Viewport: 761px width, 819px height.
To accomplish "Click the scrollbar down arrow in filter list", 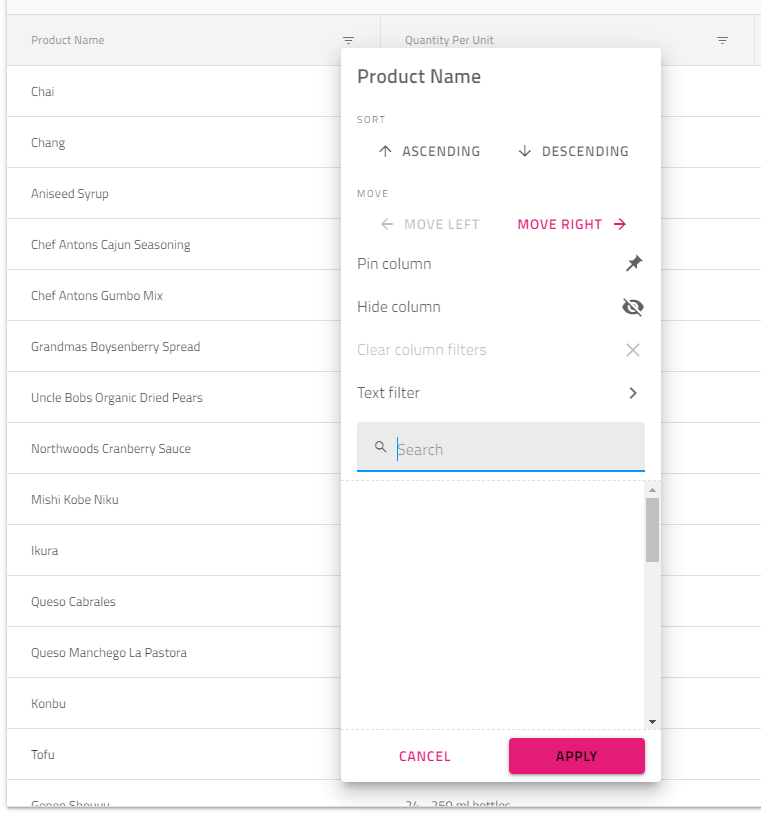I will click(x=652, y=721).
